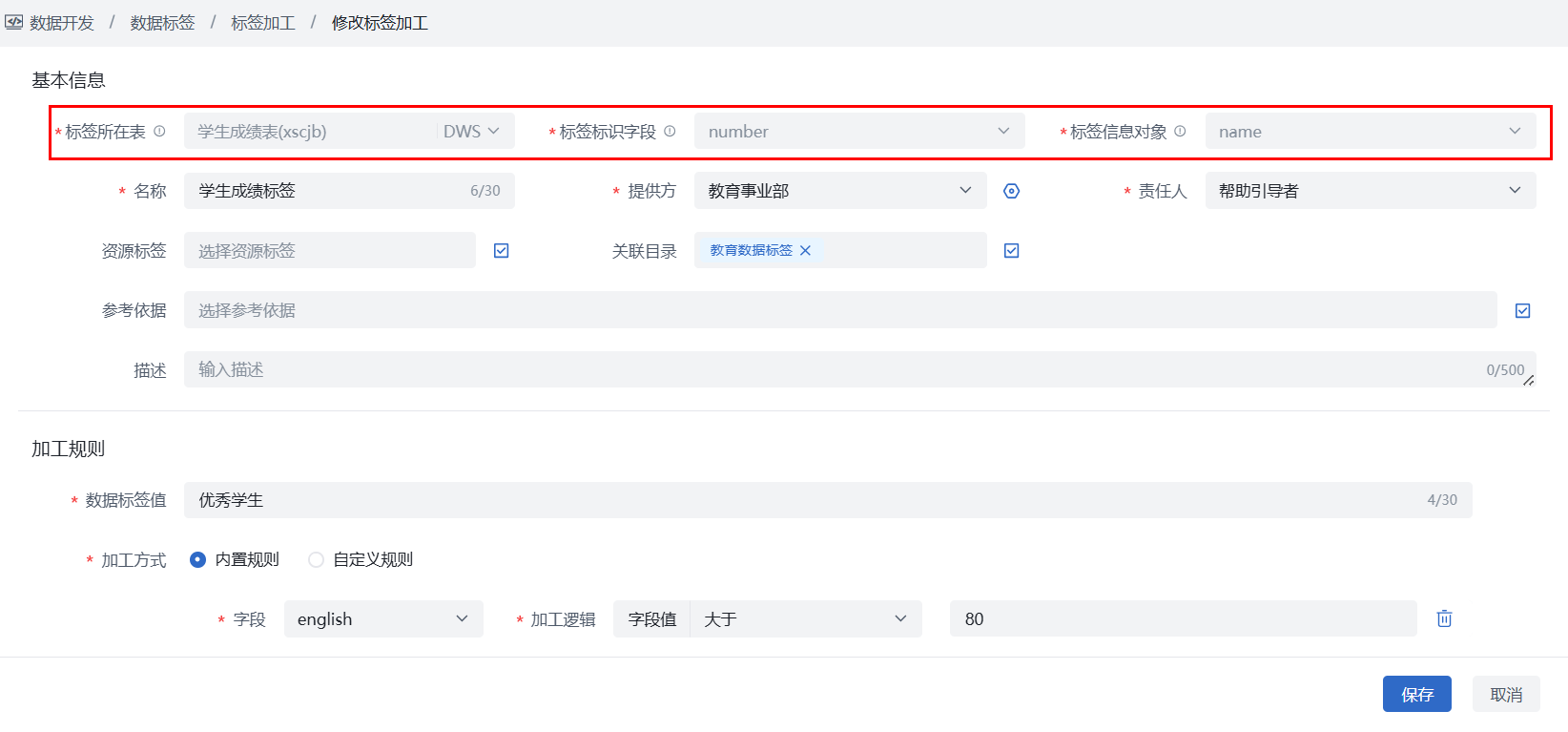Go to 数据标签 in breadcrumb
The image size is (1568, 732).
pos(162,23)
